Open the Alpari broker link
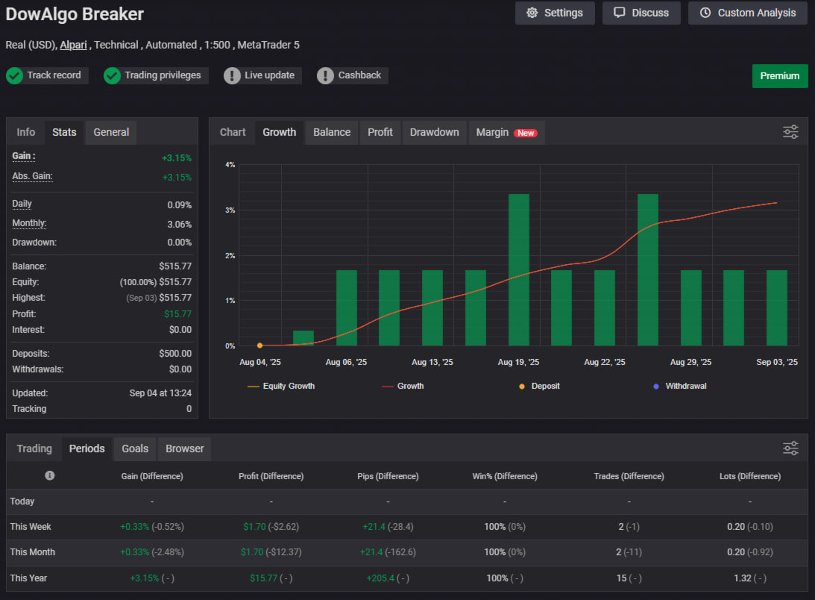The width and height of the screenshot is (815, 600). click(x=73, y=45)
